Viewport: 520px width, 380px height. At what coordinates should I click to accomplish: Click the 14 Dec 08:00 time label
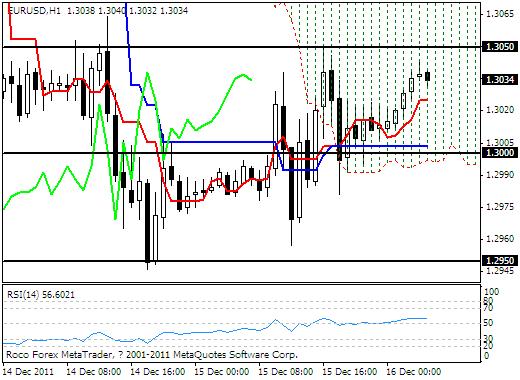94,372
